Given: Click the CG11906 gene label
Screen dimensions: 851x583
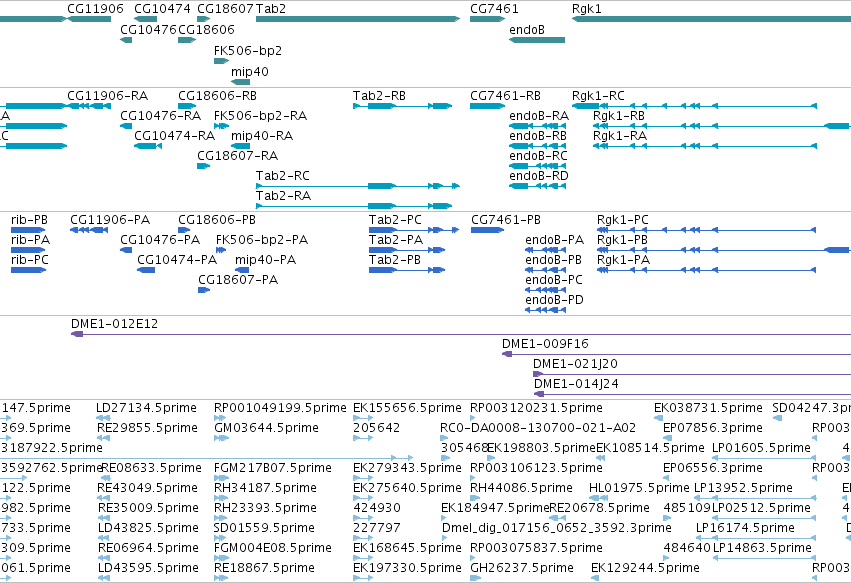Looking at the screenshot, I should click(96, 9).
